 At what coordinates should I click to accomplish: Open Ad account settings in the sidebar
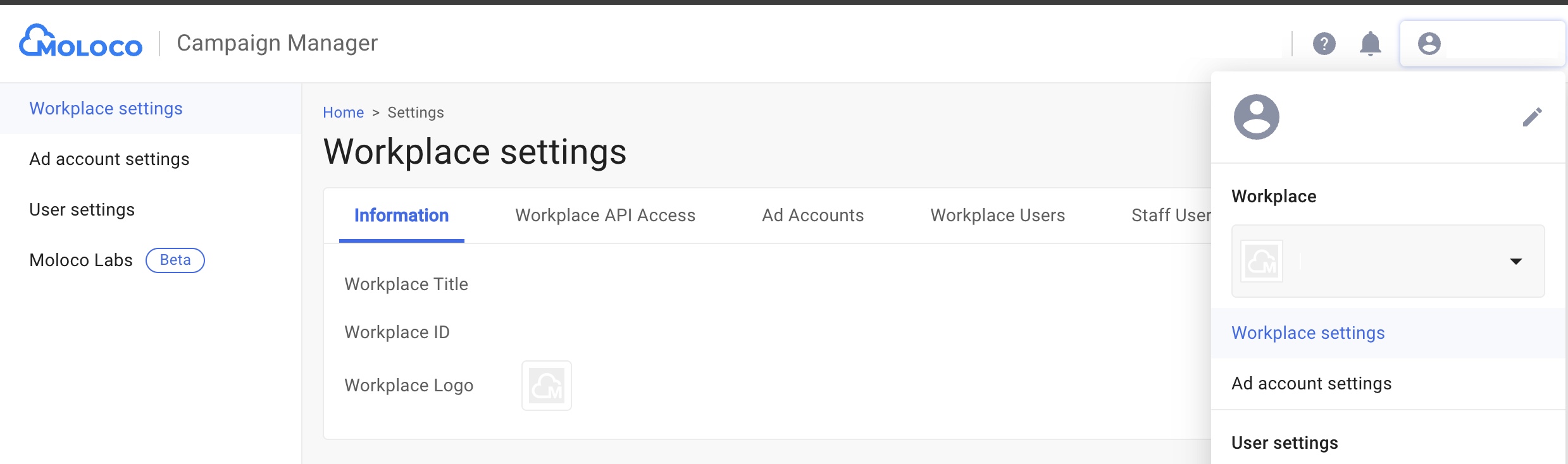(x=109, y=159)
